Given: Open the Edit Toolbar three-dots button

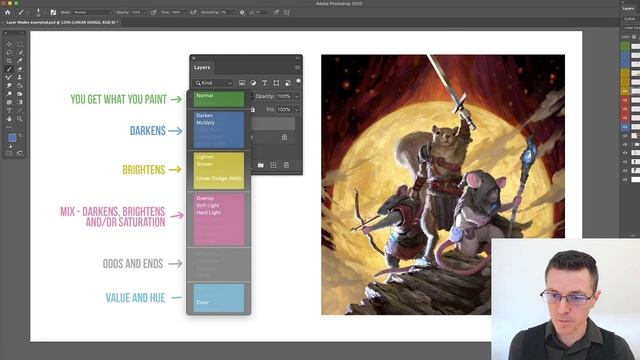Looking at the screenshot, I should tap(9, 127).
